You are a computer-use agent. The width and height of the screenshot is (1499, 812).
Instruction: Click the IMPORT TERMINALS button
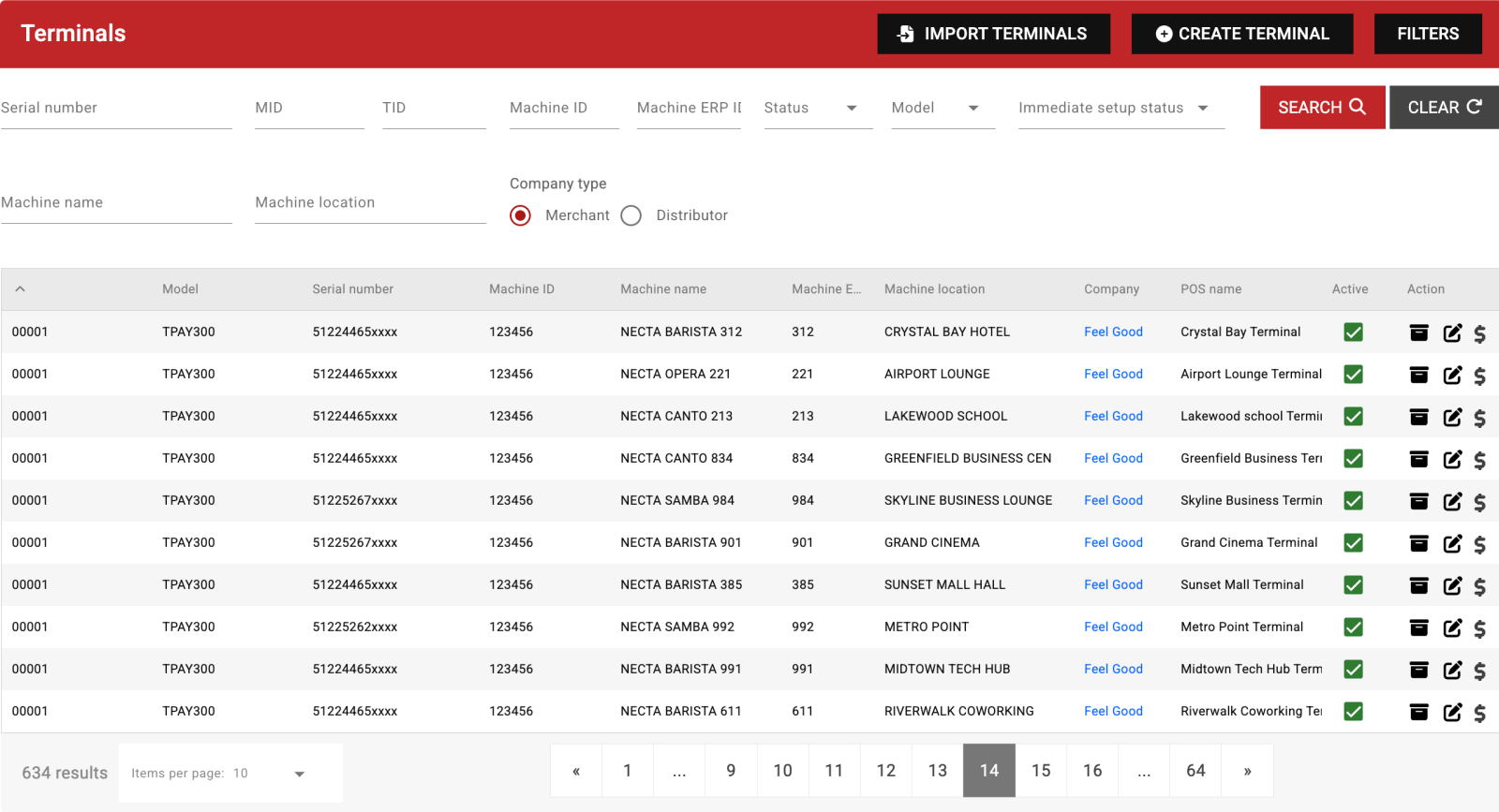point(993,34)
